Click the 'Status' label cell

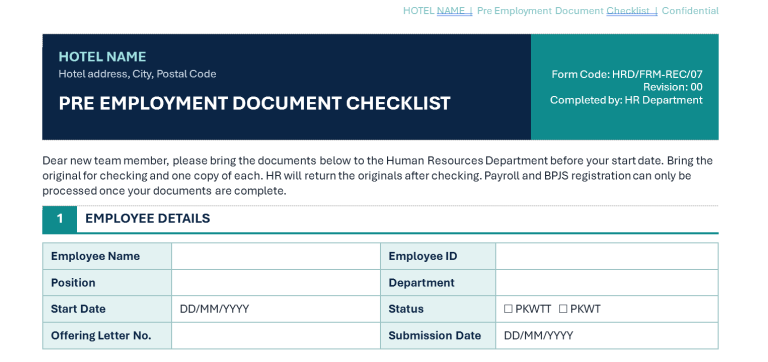point(438,309)
